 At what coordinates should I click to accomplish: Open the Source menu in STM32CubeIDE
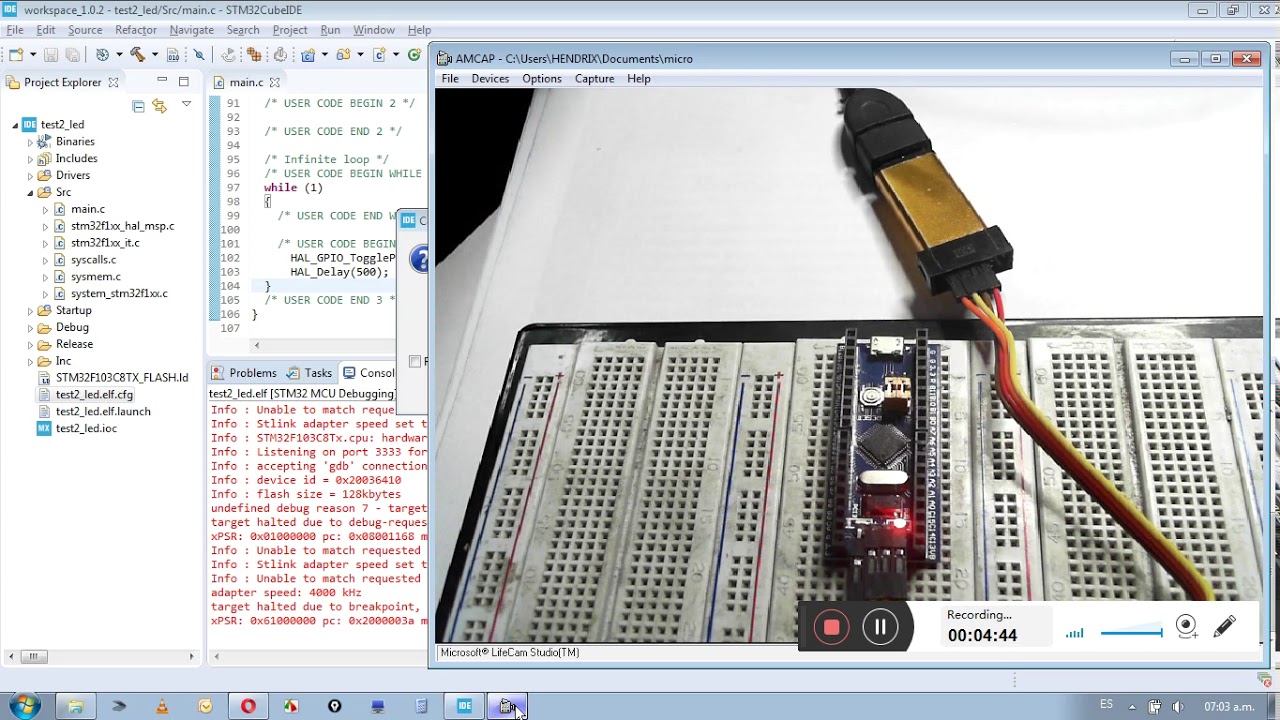pyautogui.click(x=85, y=30)
